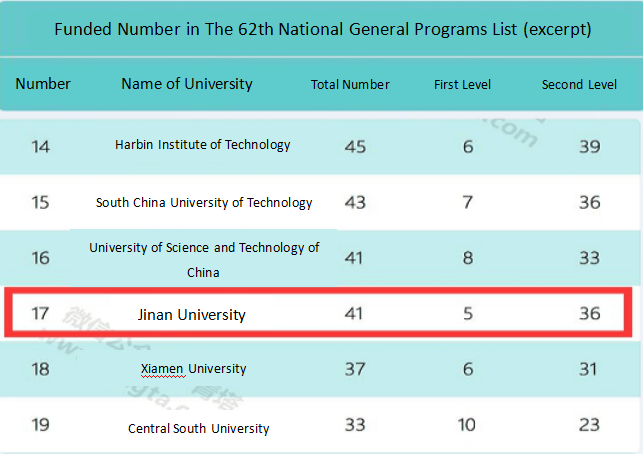The width and height of the screenshot is (644, 454).
Task: Select rank number 16 cell
Action: point(41,258)
